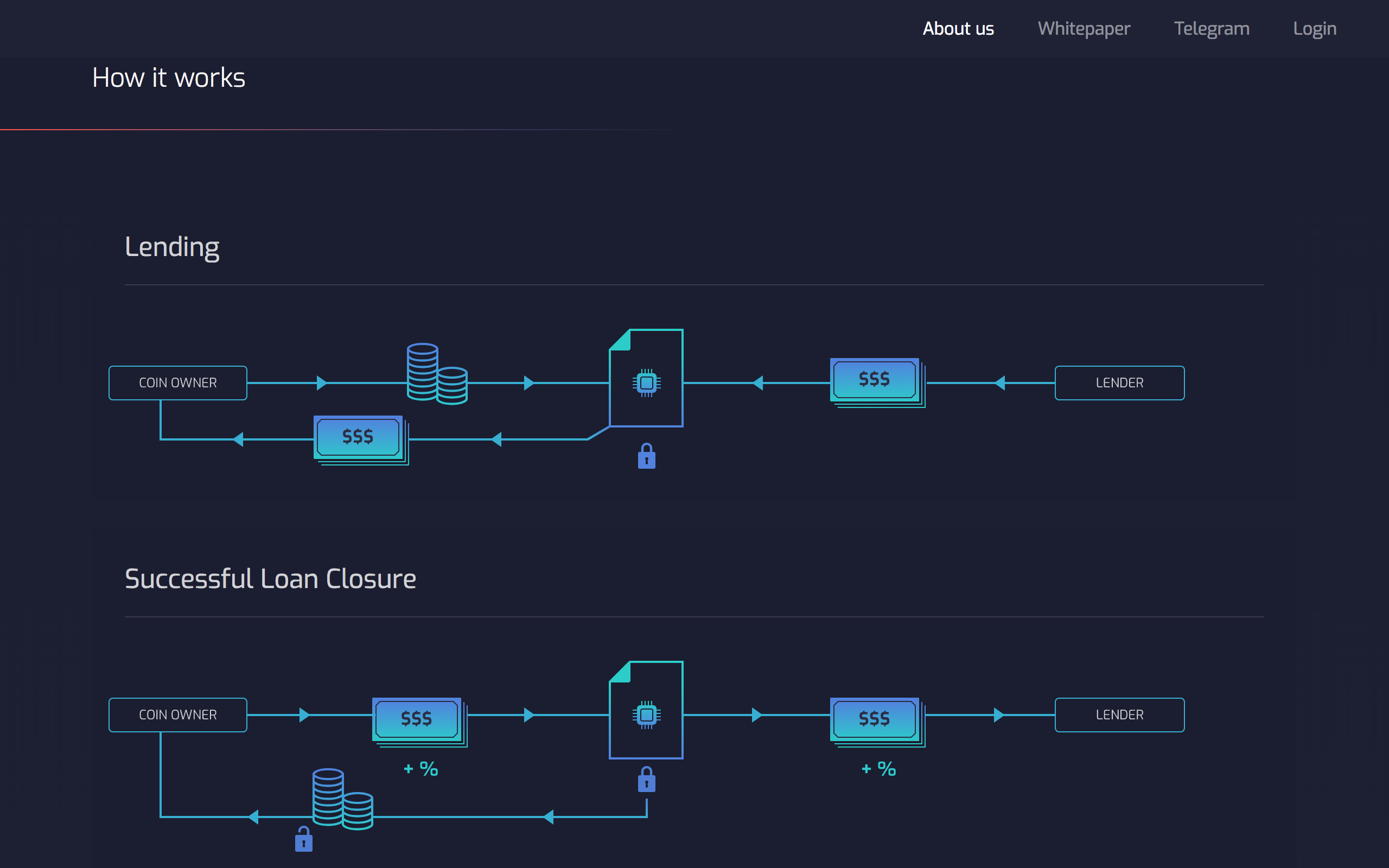Viewport: 1389px width, 868px height.
Task: Click the LENDER box in the Lending flow
Action: 1119,382
